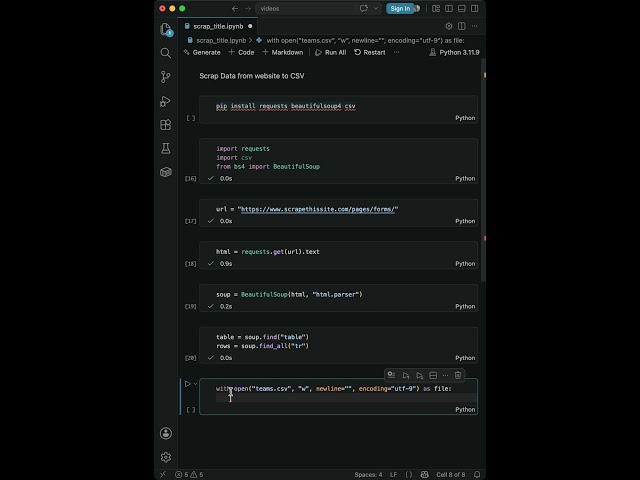
Task: Open notebook settings gear in editor actions
Action: click(x=449, y=26)
